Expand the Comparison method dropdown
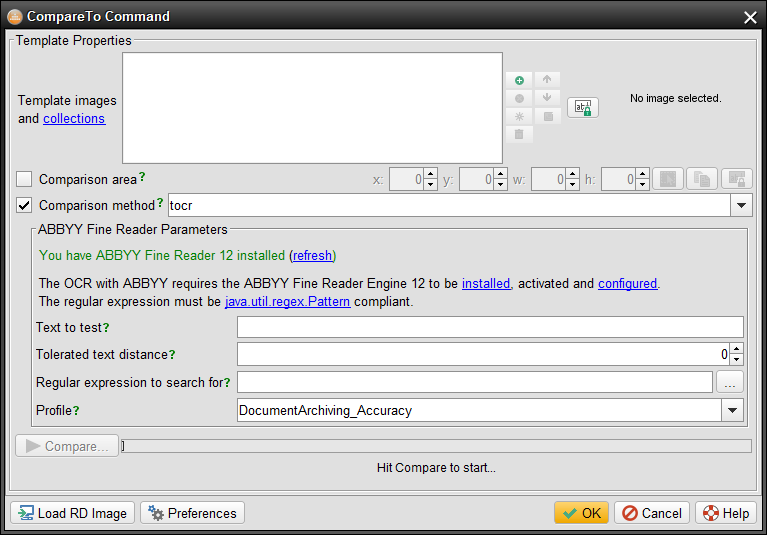The width and height of the screenshot is (767, 535). pos(741,206)
